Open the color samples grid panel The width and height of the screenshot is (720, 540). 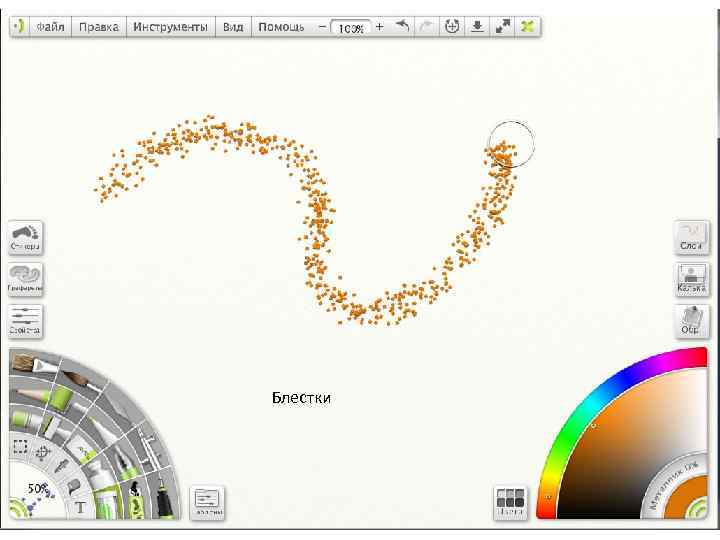[x=510, y=502]
